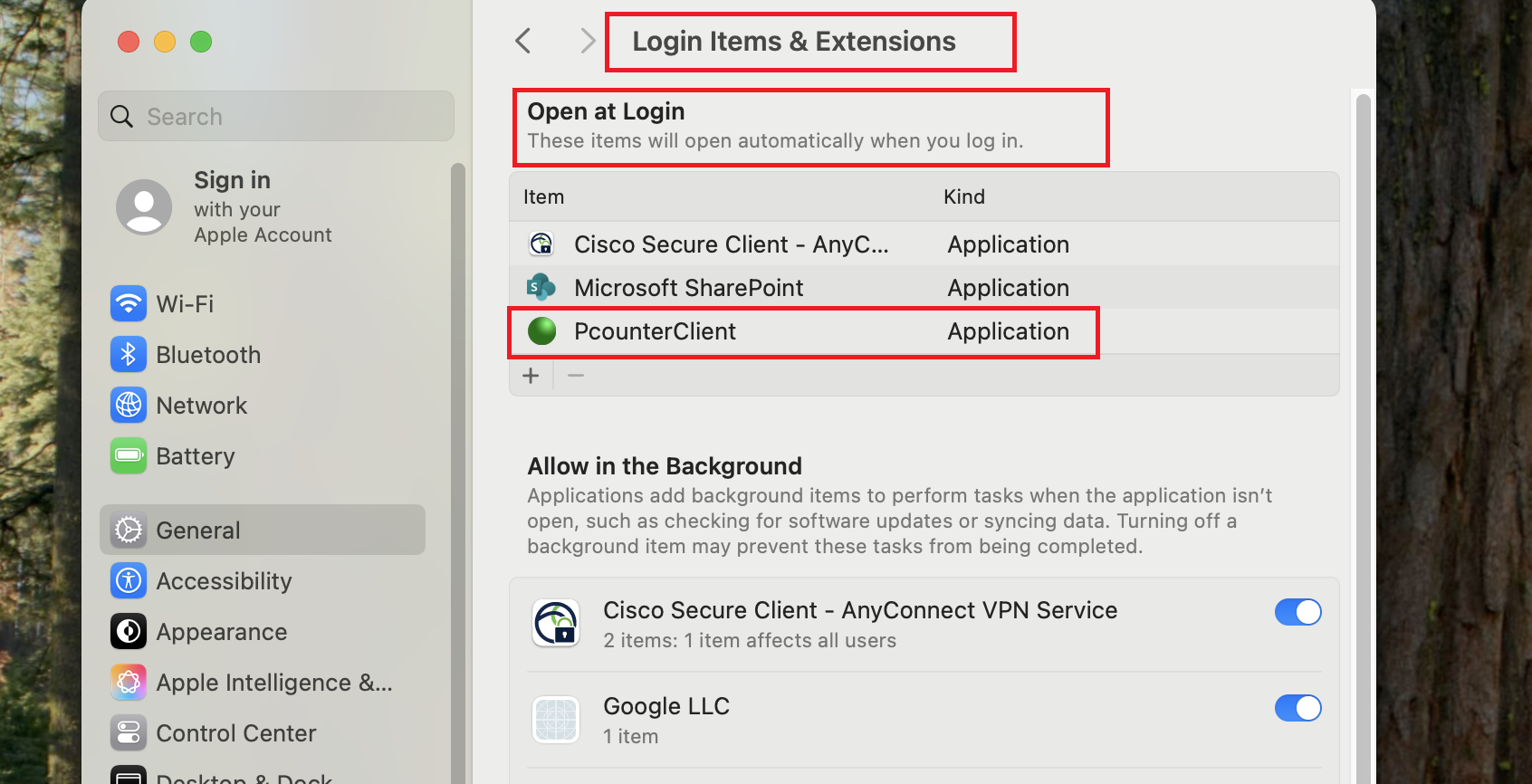Open Appearance settings icon

coord(129,631)
